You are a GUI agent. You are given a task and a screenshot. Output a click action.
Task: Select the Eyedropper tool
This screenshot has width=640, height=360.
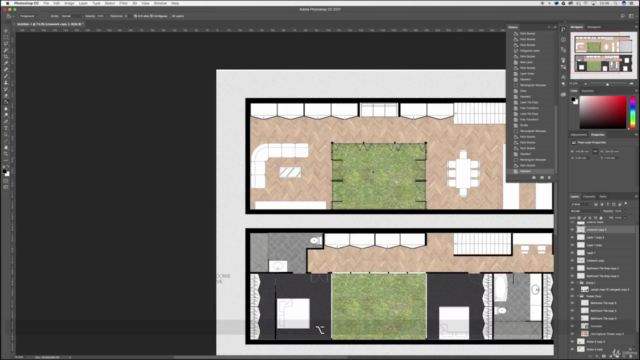(6, 63)
